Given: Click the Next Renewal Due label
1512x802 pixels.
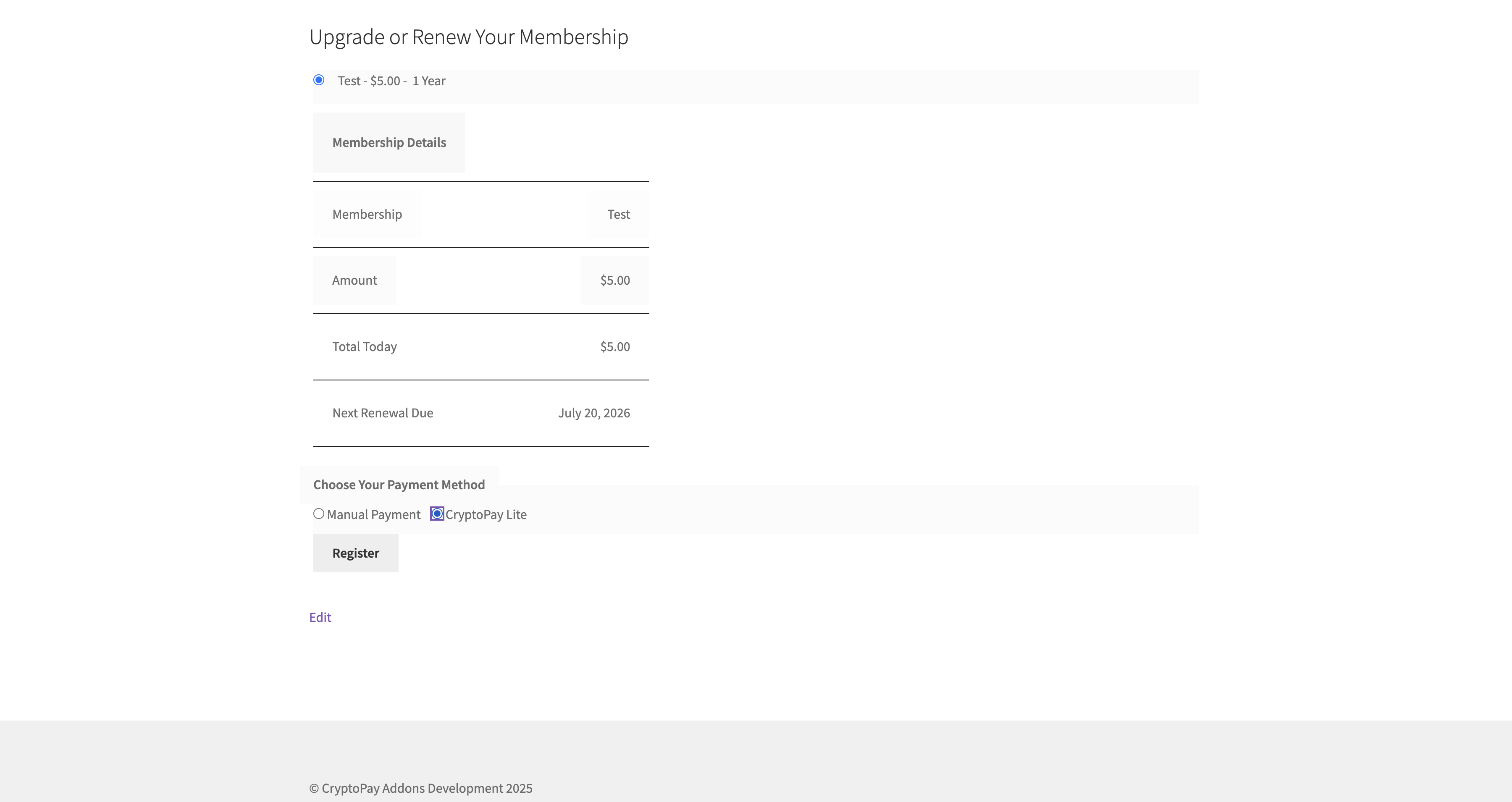Looking at the screenshot, I should [383, 413].
